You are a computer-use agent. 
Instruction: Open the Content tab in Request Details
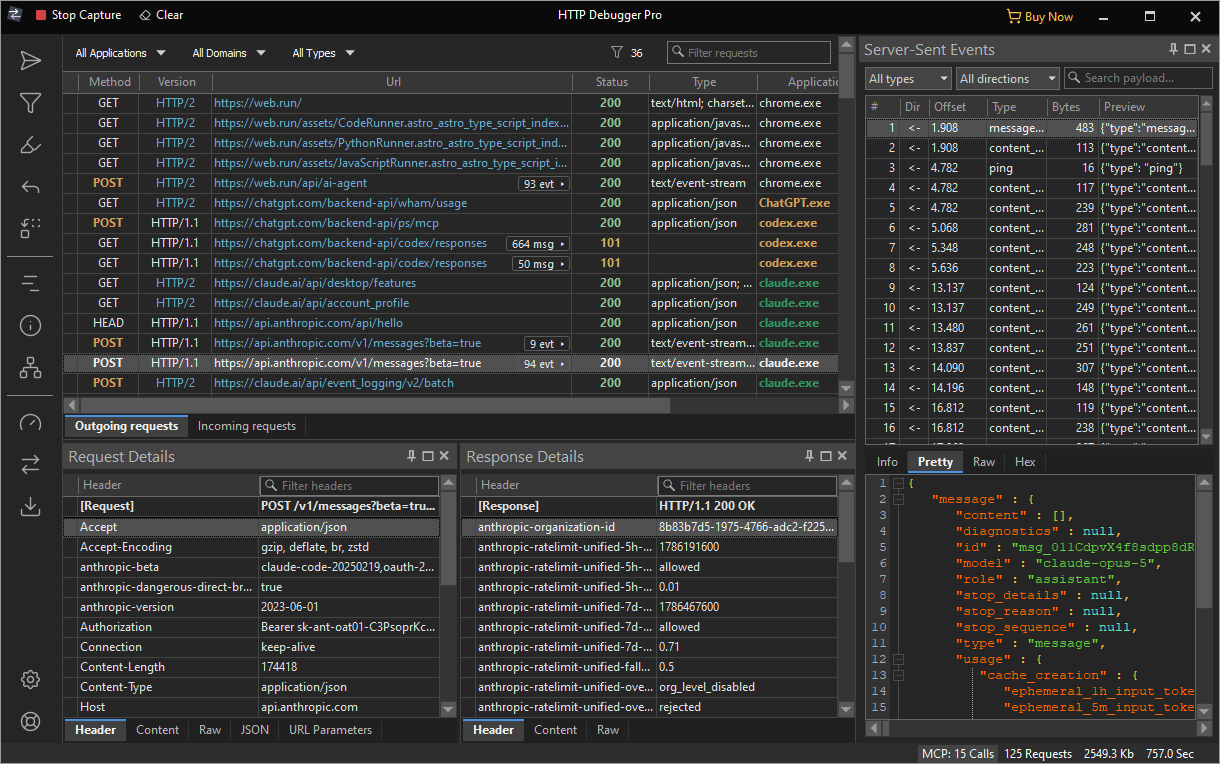[157, 730]
